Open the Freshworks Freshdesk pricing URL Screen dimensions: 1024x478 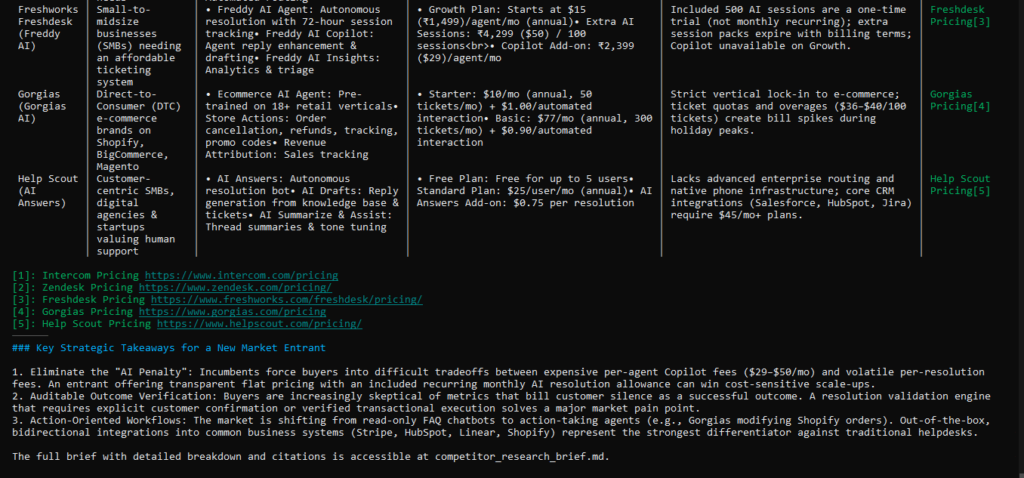point(287,300)
